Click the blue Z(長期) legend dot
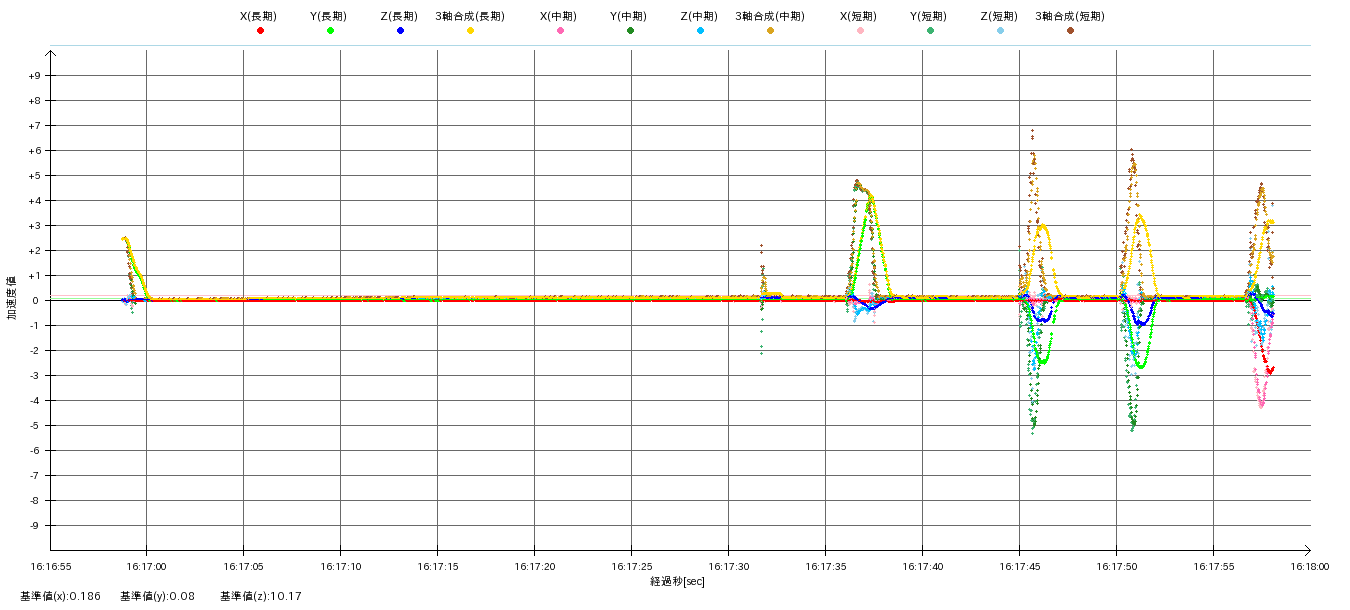 [x=400, y=31]
